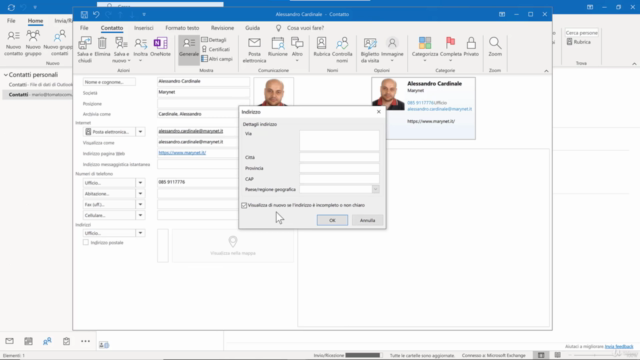640x360 pixels.
Task: Open Ufficio address type dropdown arrow
Action: tap(140, 233)
